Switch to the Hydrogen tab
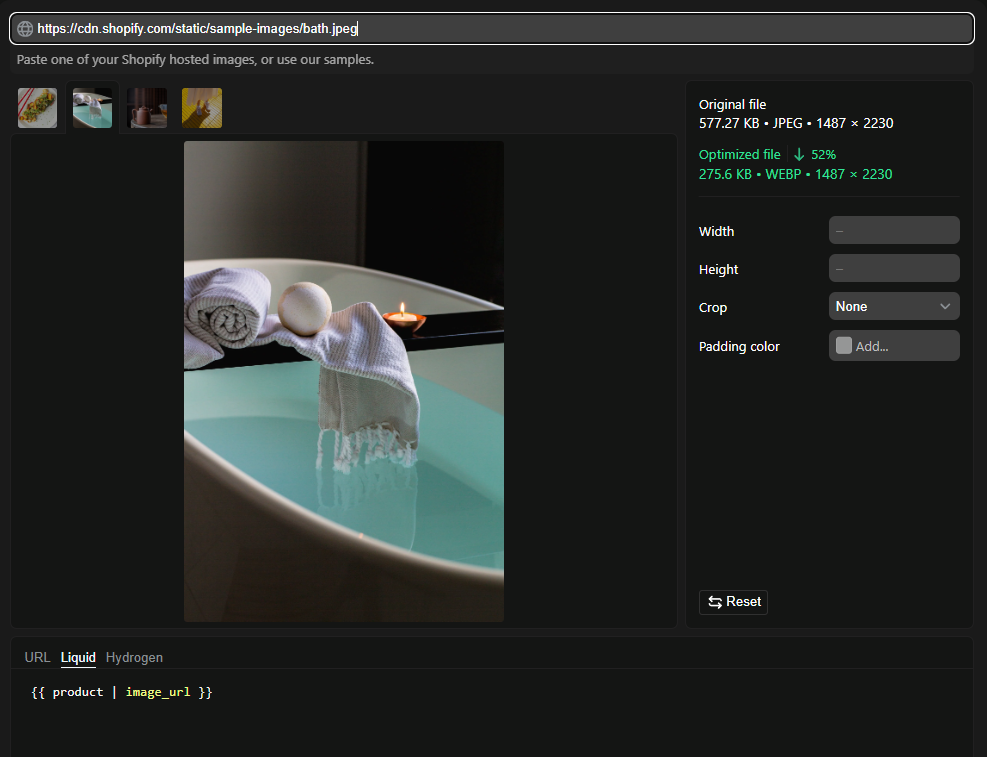This screenshot has height=757, width=987. tap(134, 657)
